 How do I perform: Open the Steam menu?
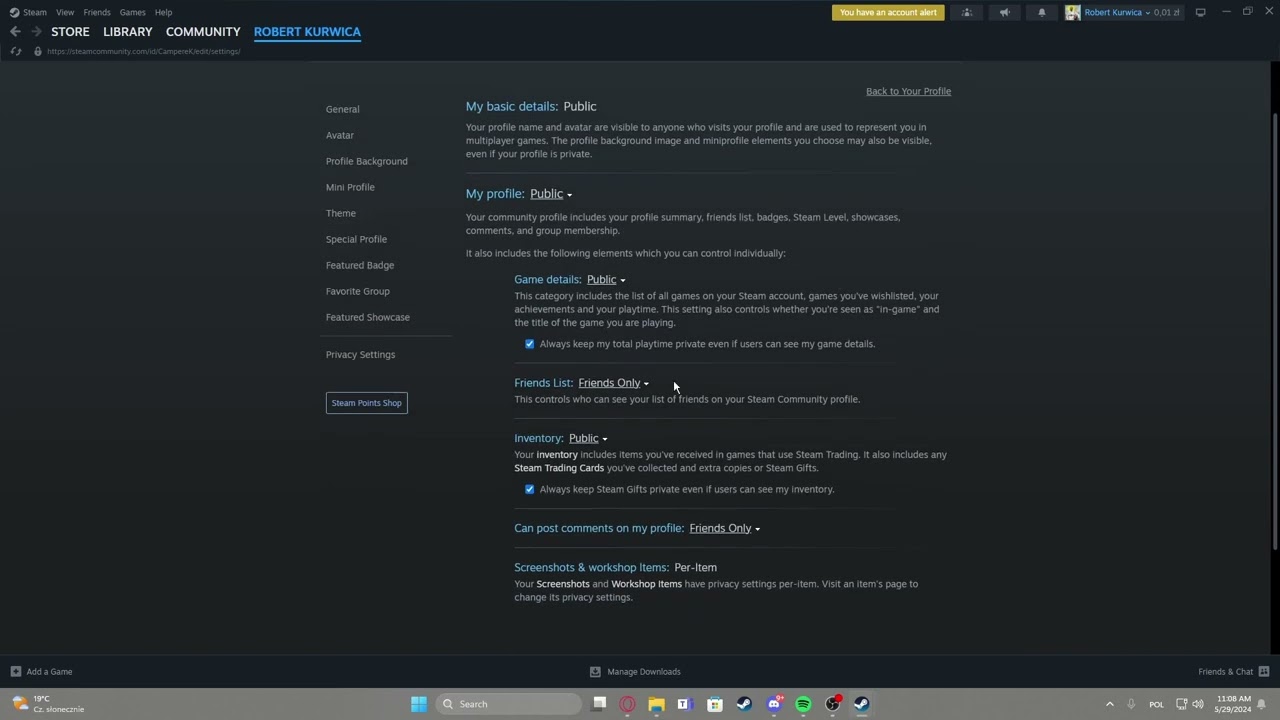point(35,12)
